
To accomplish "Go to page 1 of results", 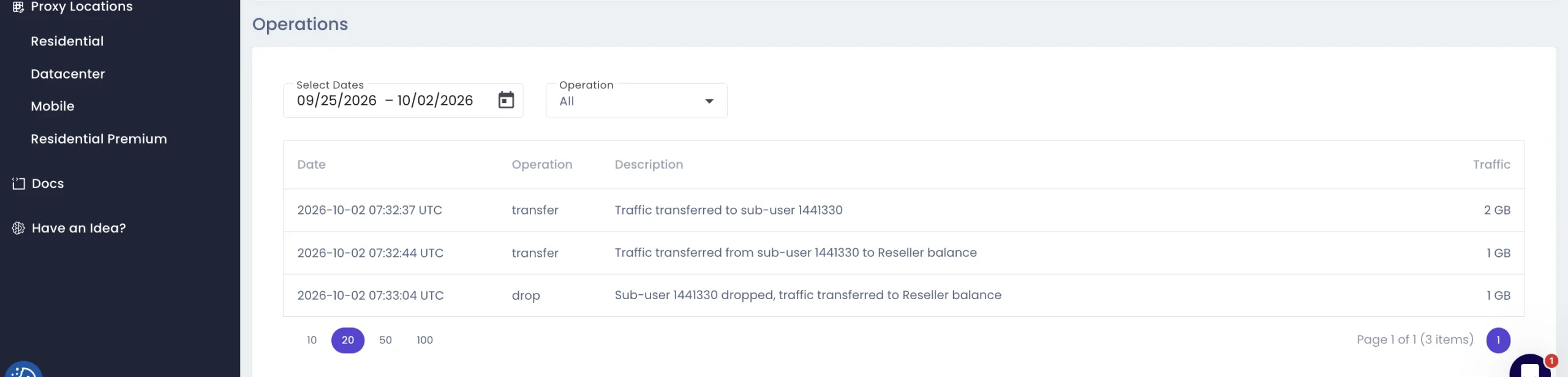I will (x=1498, y=340).
